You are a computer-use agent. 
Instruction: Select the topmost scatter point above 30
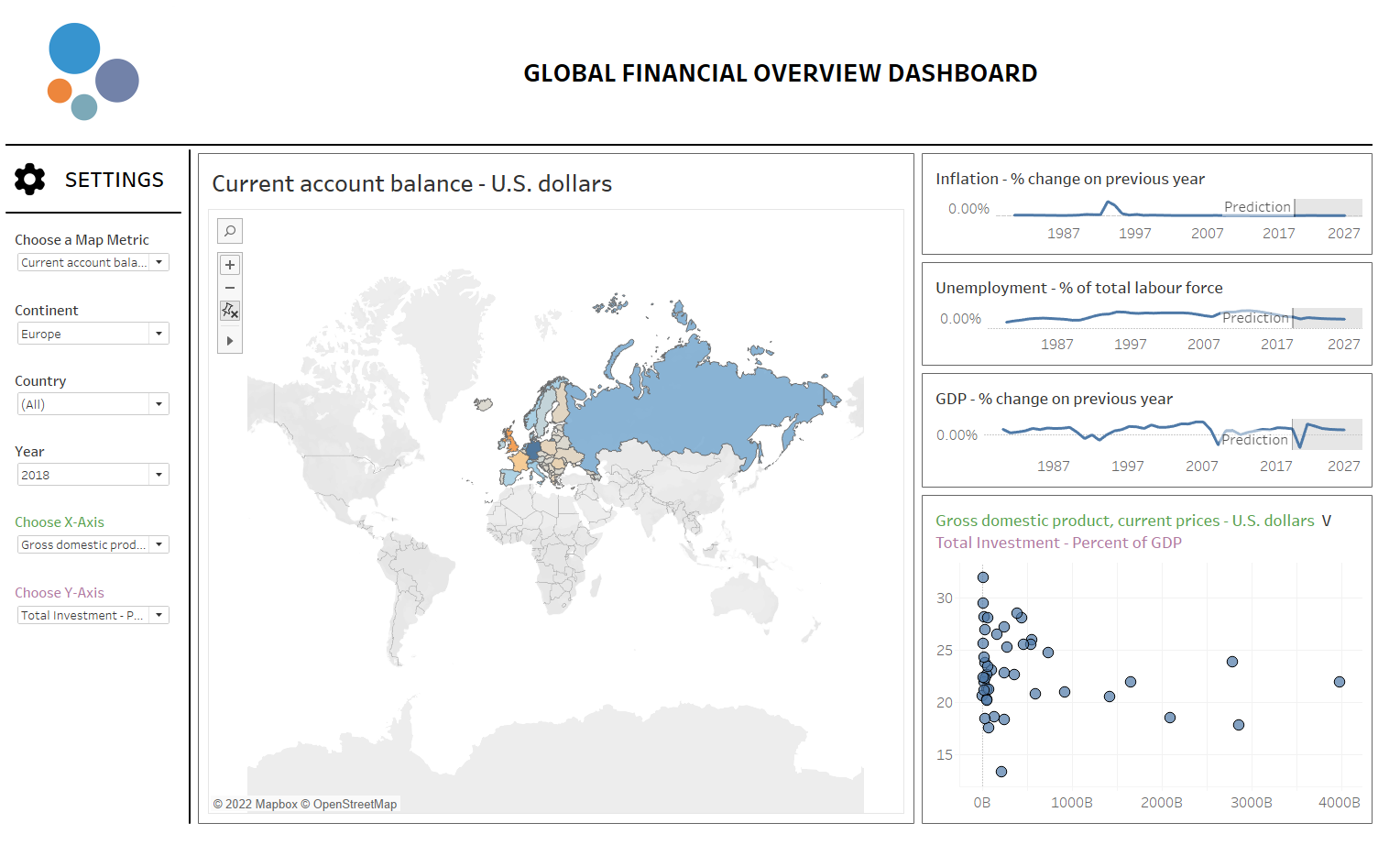pos(983,577)
